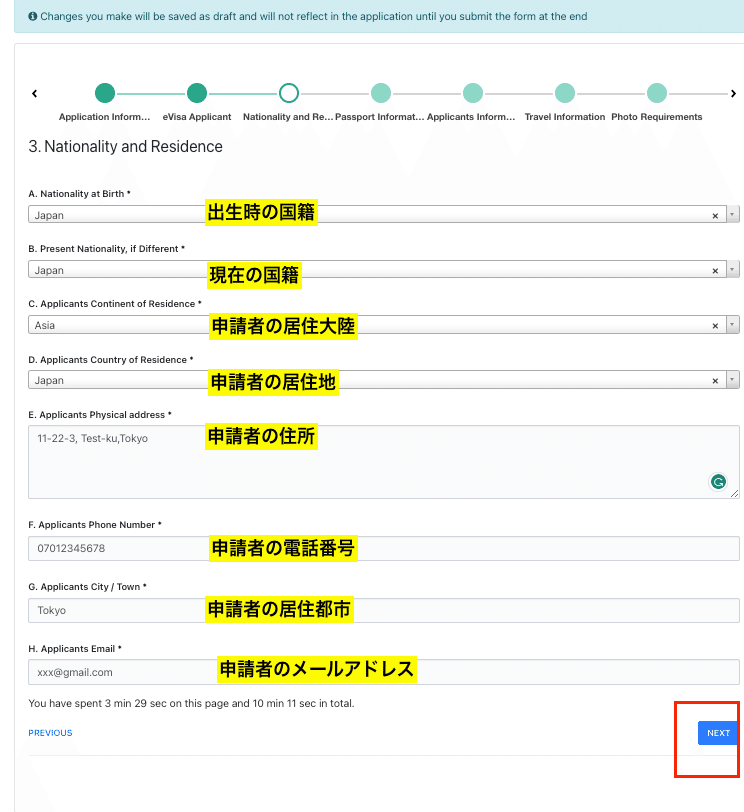Click the Grammarly icon in address box
The height and width of the screenshot is (812, 744).
pyautogui.click(x=718, y=482)
